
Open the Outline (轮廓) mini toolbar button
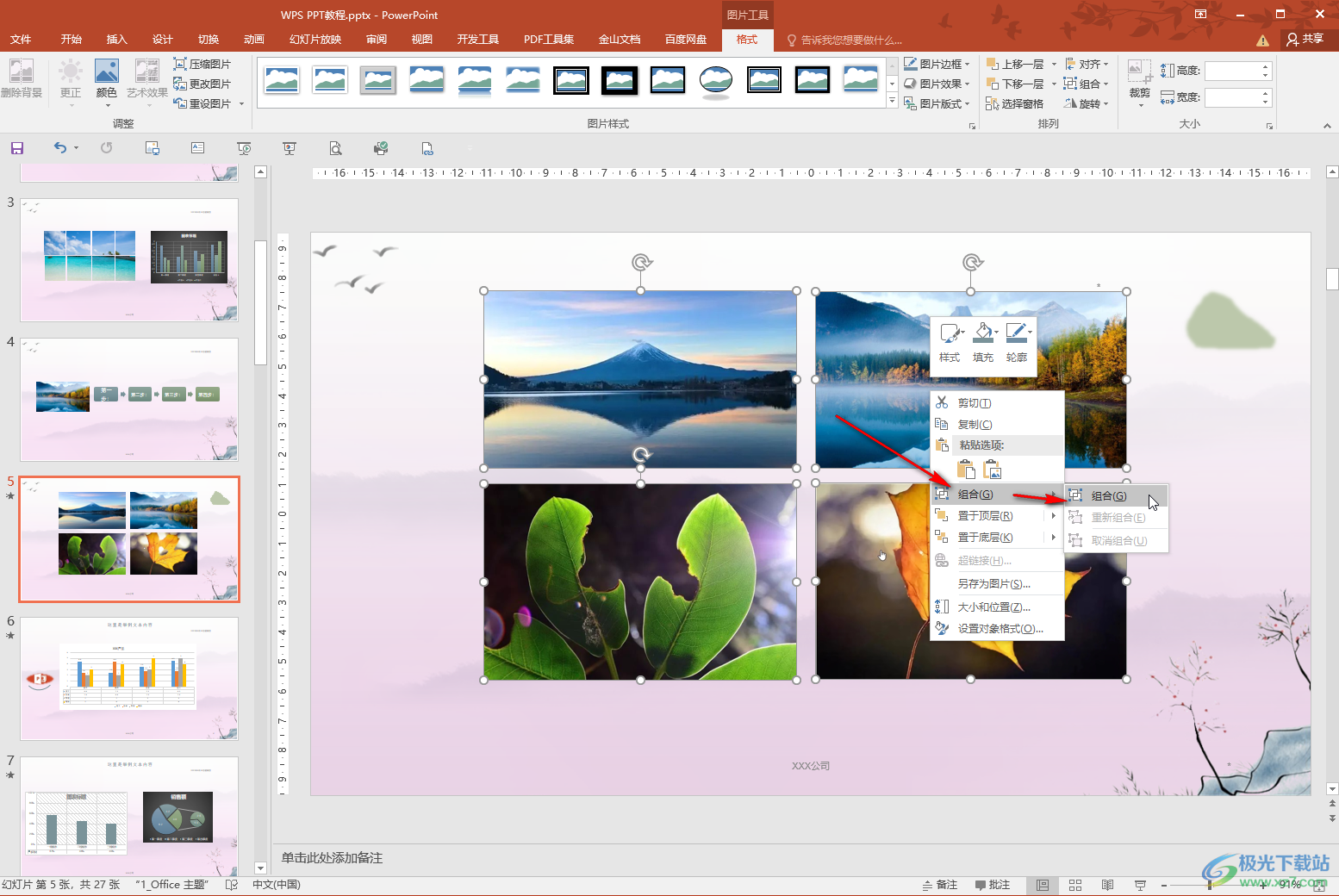tap(1017, 343)
